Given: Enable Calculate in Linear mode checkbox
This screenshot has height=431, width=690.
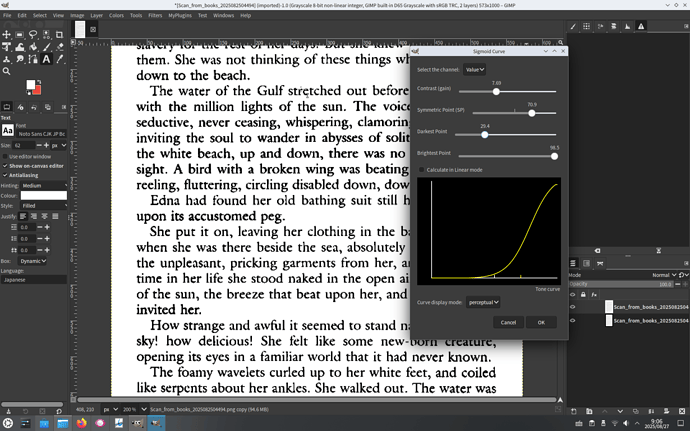Looking at the screenshot, I should pos(422,170).
